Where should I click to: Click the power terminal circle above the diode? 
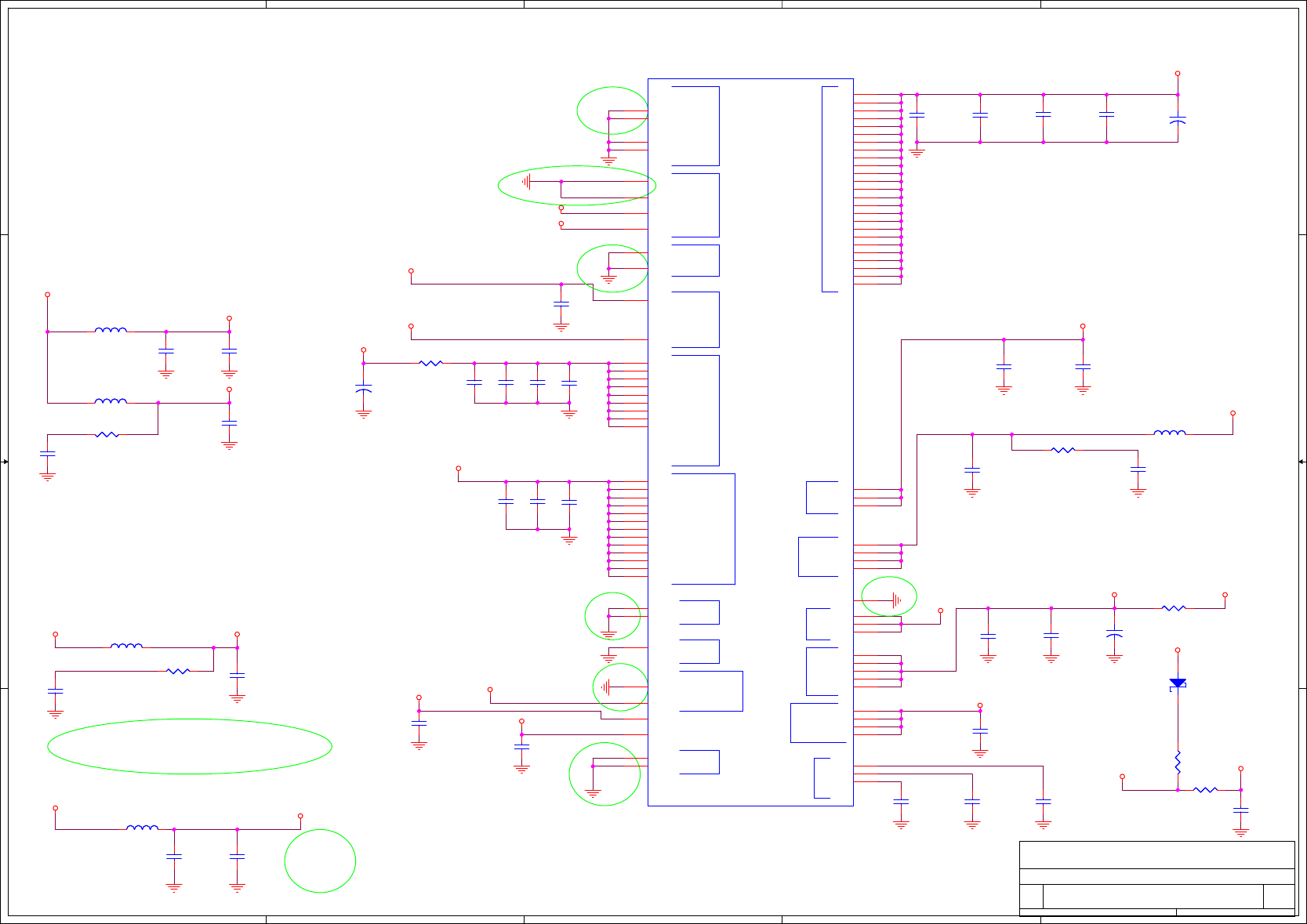1178,650
